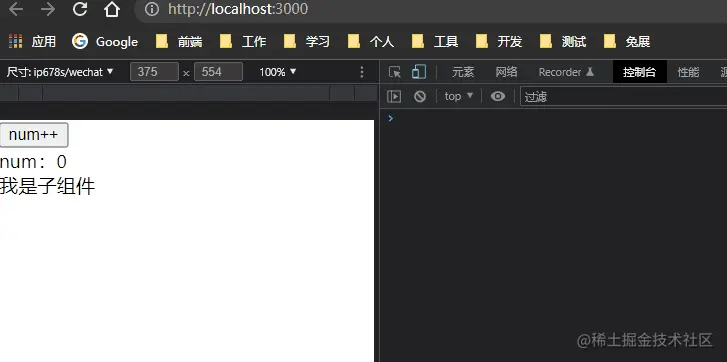Viewport: 727px width, 362px height.
Task: Switch to the Recorder tab
Action: point(566,72)
